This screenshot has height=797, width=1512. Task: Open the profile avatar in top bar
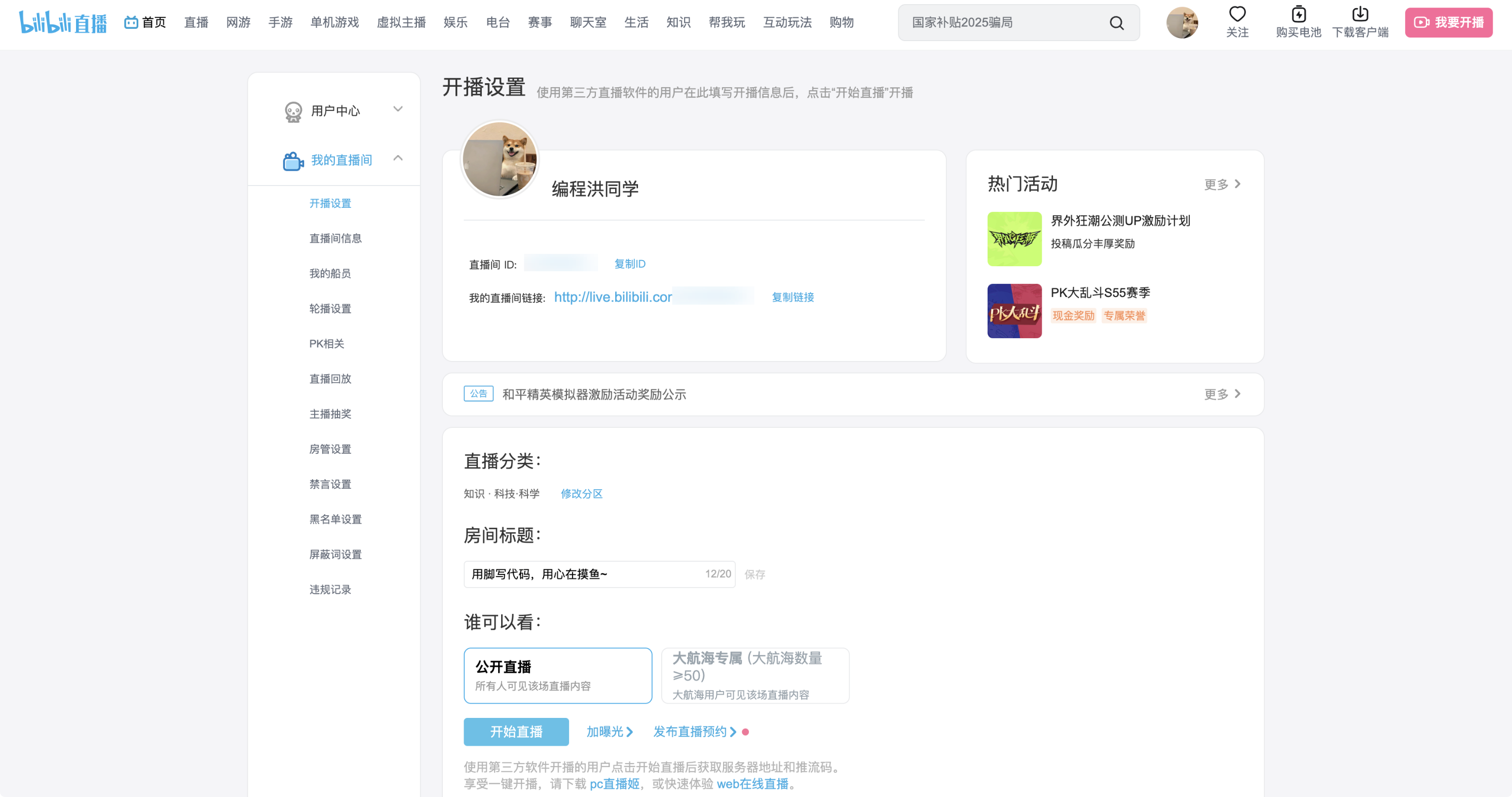[x=1182, y=23]
